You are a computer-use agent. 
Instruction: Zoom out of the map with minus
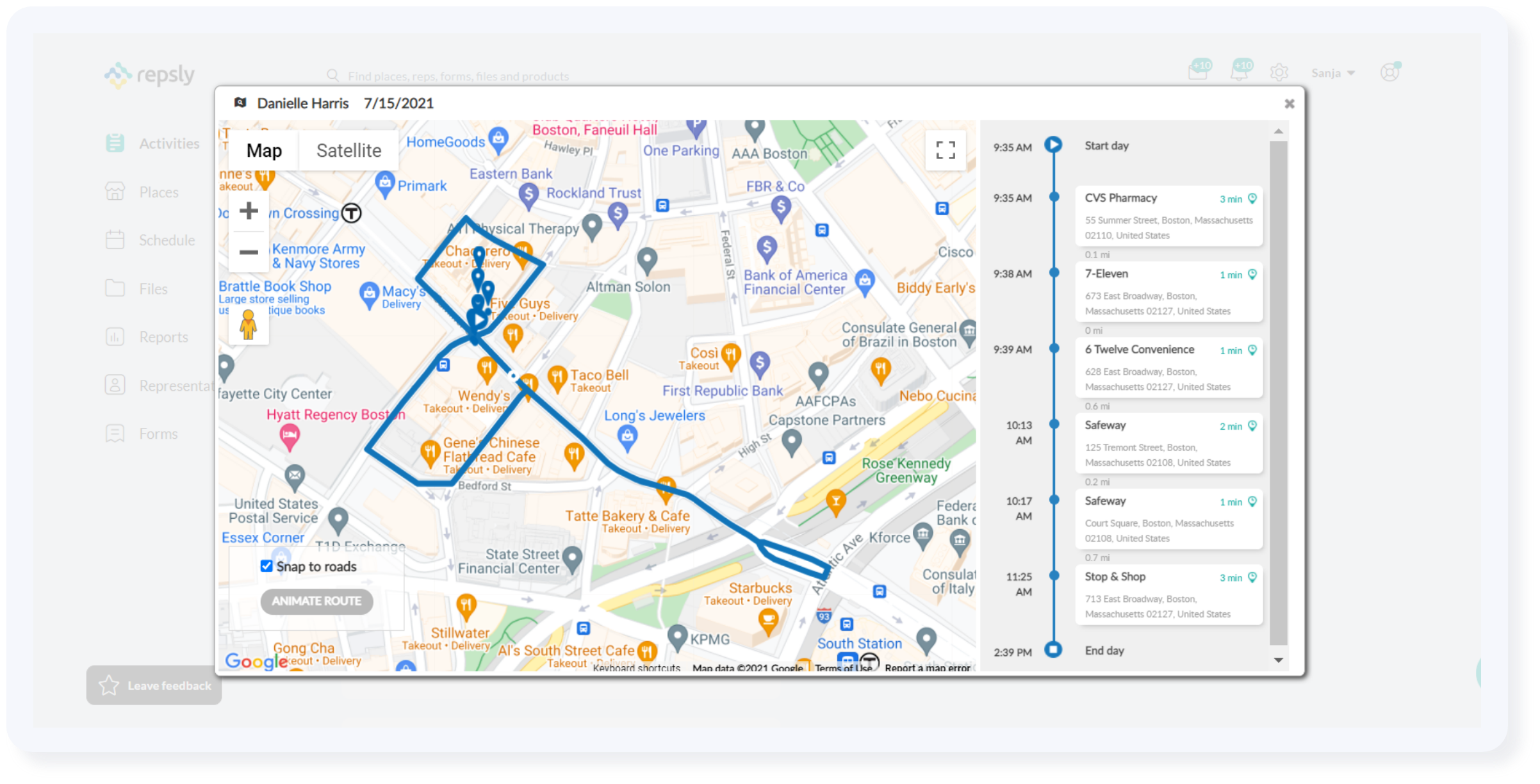249,252
